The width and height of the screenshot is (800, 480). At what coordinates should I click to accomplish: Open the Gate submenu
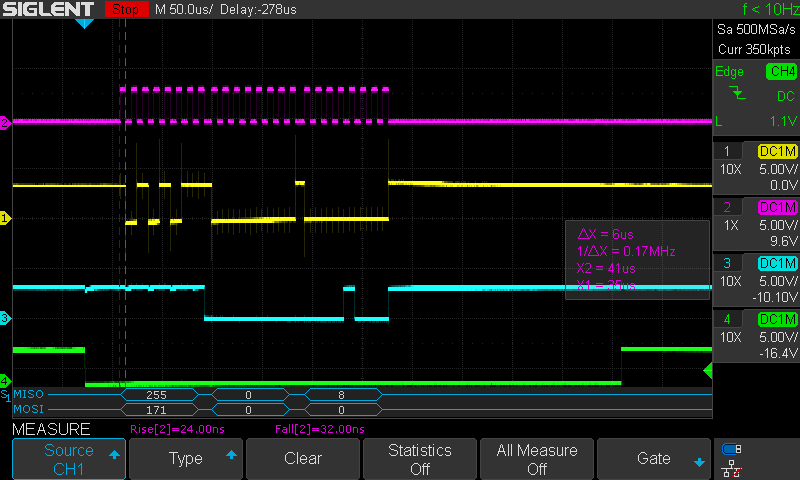tap(654, 459)
